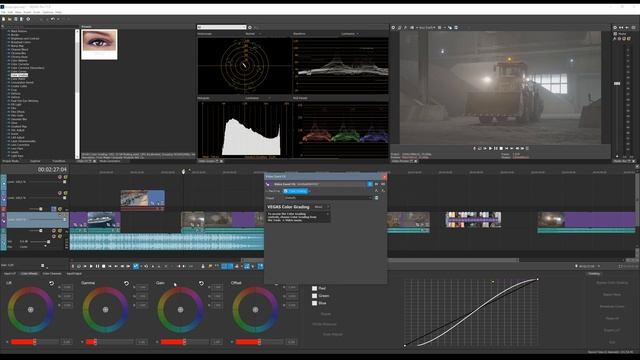The width and height of the screenshot is (640, 360).
Task: Open Histogram Luminance mode dropdown
Action: (258, 98)
